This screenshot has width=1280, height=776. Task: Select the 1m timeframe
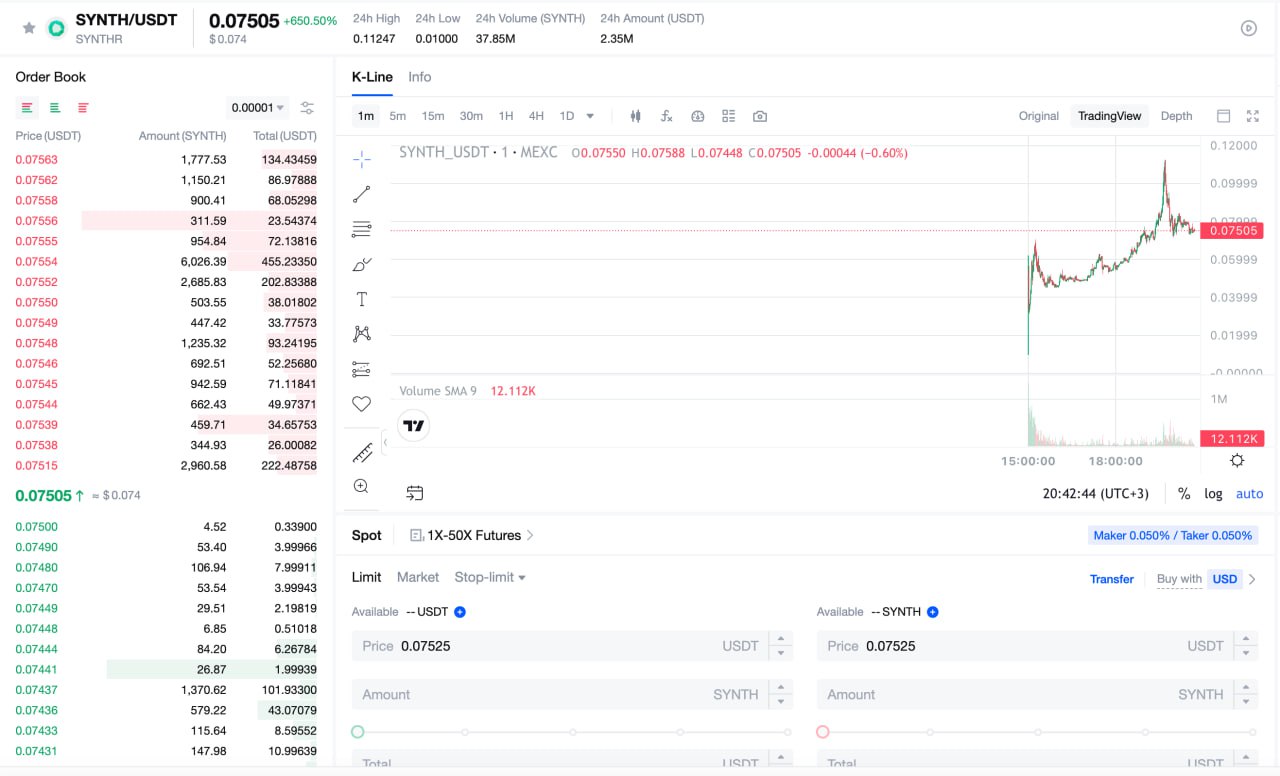coord(366,116)
